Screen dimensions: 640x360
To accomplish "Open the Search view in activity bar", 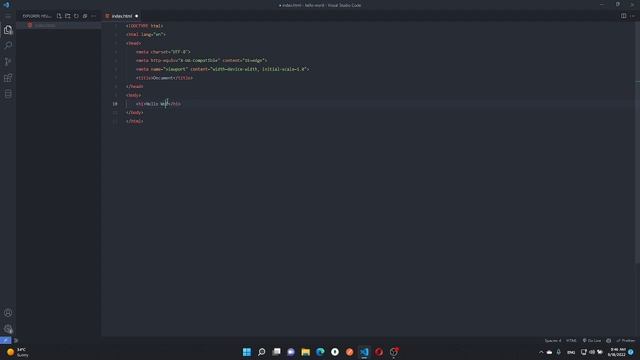I will (8, 45).
